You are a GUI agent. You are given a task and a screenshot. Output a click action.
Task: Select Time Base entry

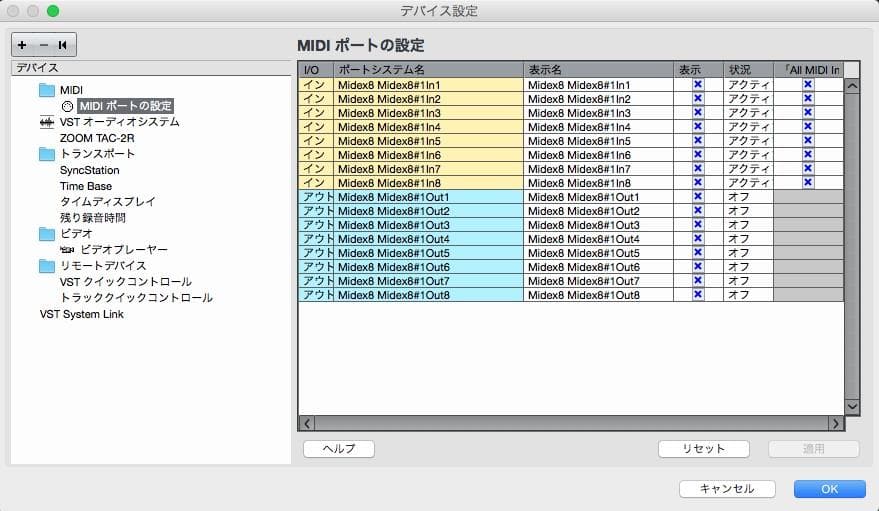(x=86, y=186)
